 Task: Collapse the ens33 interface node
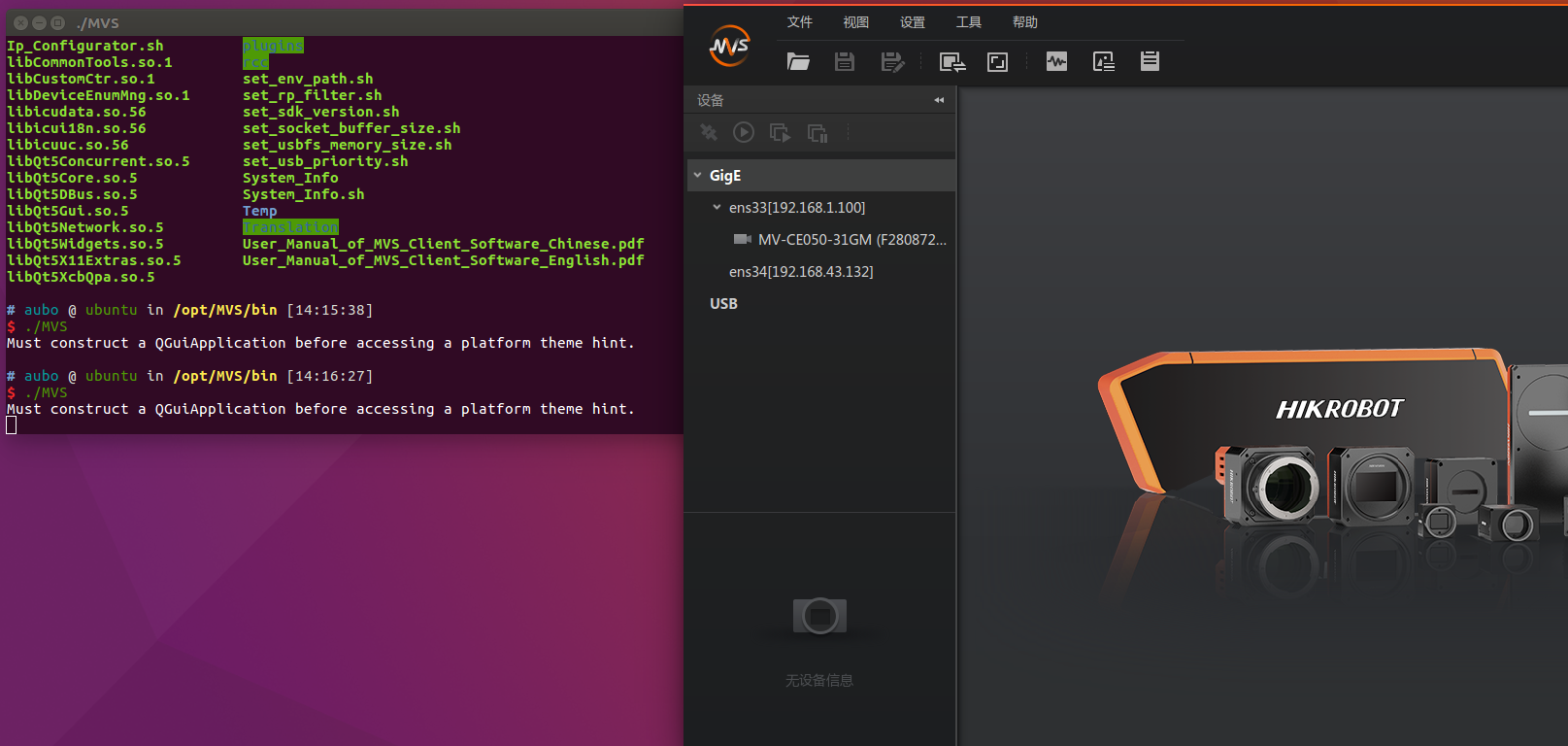coord(717,207)
